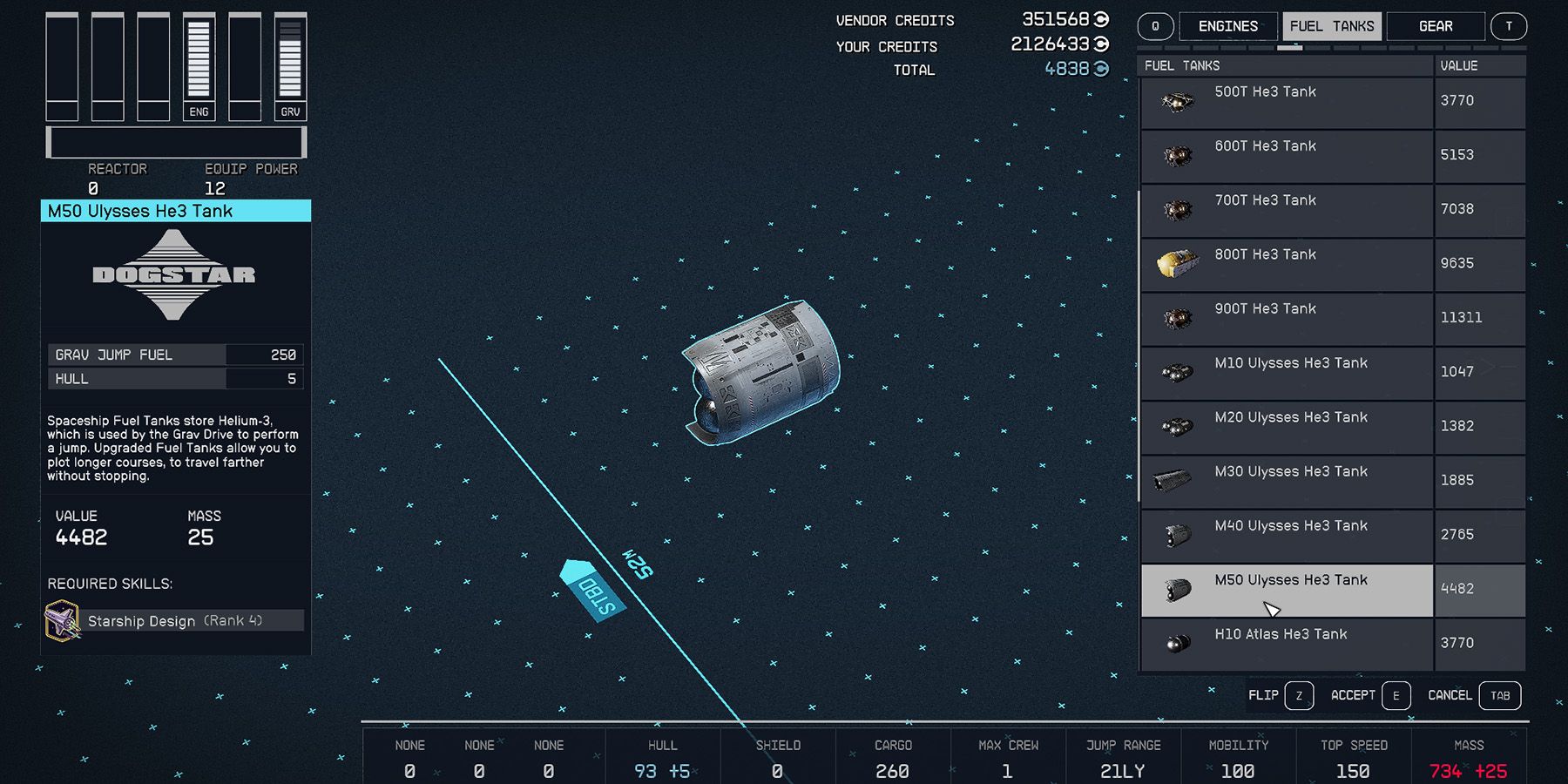Screen dimensions: 1568x784
Task: Click the Hull 93 +5 stat
Action: [x=662, y=759]
